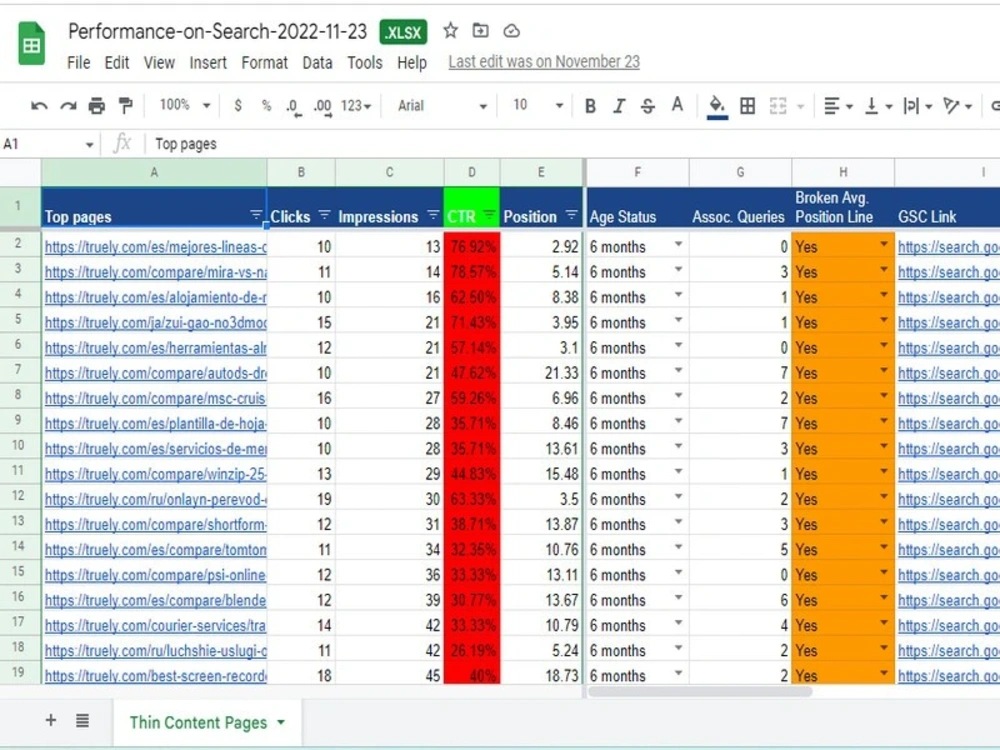Open the best-screen-recorder URL in row 19
The image size is (1000, 750).
[155, 675]
